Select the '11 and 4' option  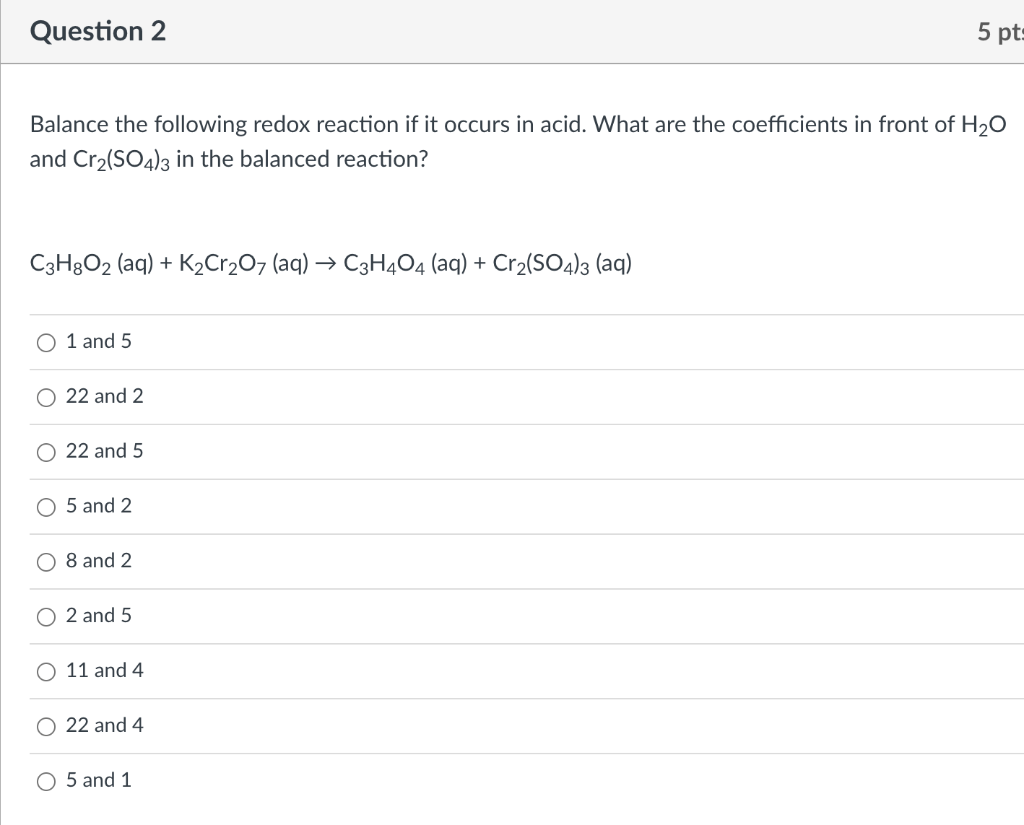coord(46,672)
